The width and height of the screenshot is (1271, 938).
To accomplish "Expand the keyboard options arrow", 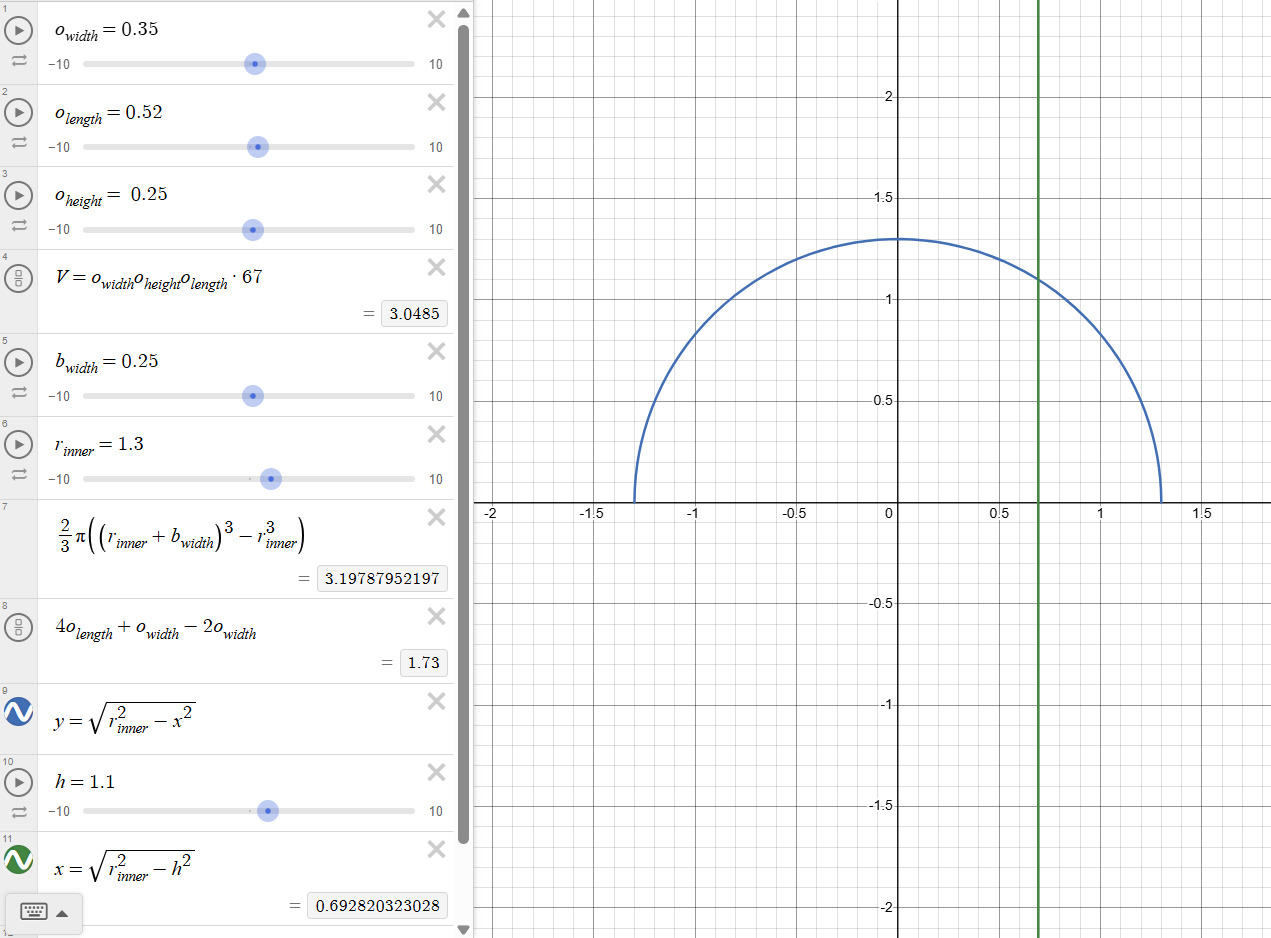I will 62,913.
